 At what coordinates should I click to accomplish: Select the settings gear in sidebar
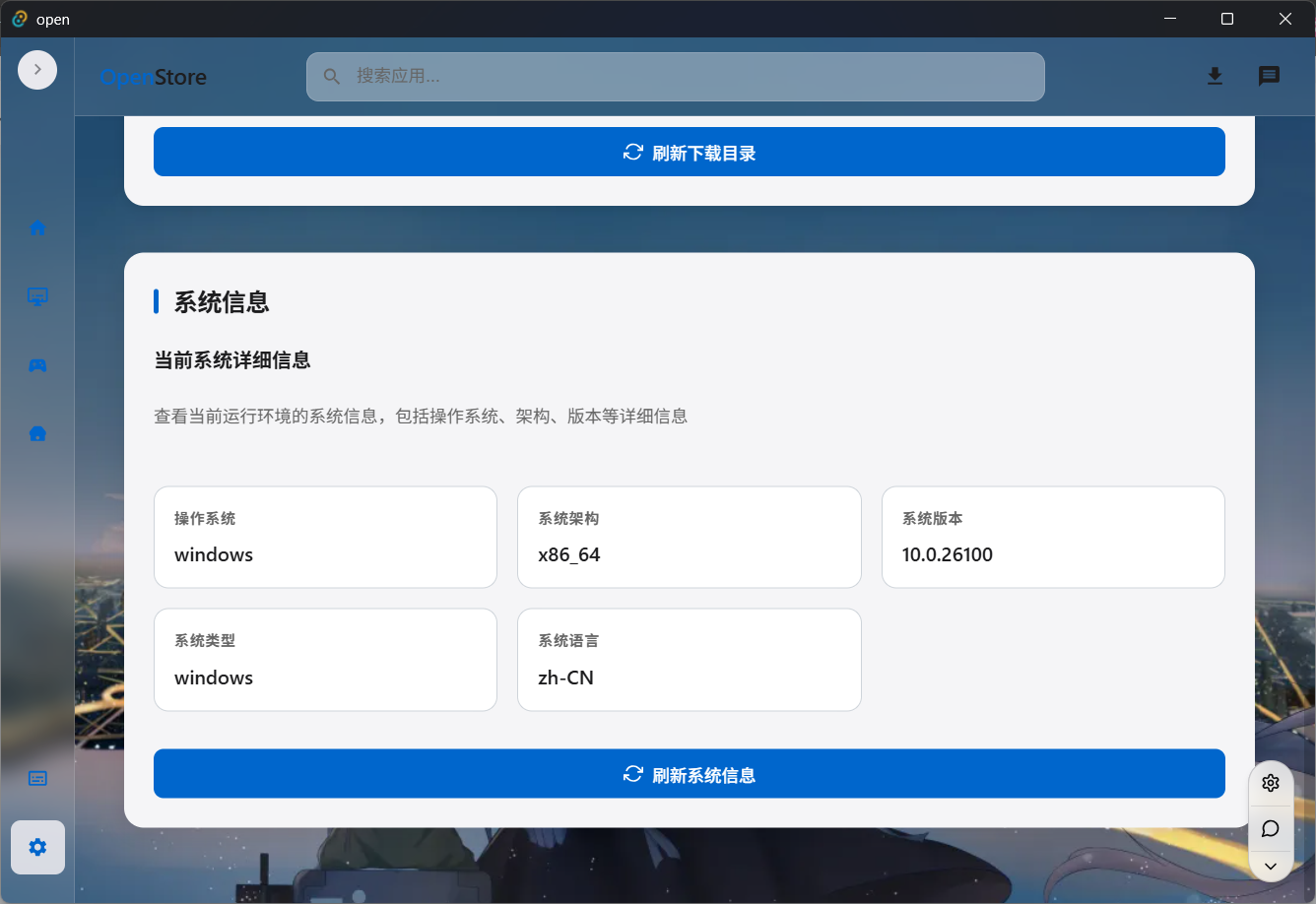click(37, 847)
